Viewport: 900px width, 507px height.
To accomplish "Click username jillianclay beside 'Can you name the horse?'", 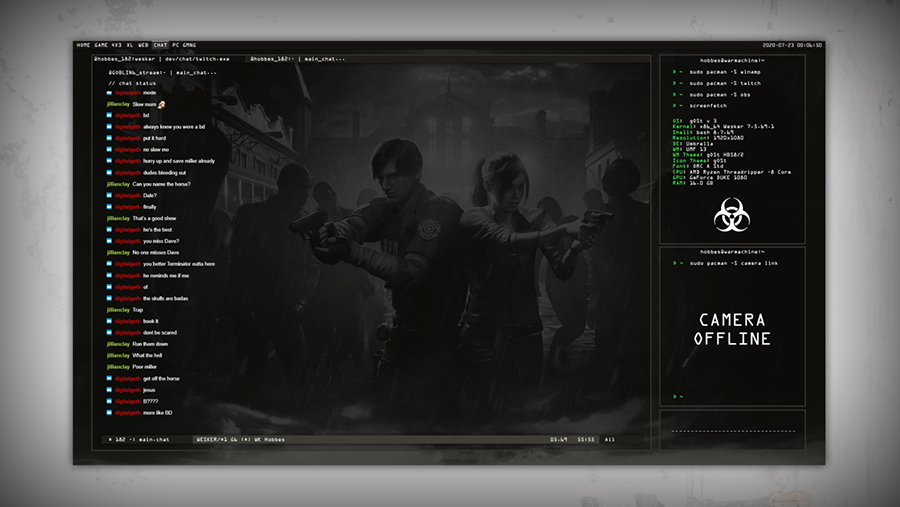I will 118,184.
